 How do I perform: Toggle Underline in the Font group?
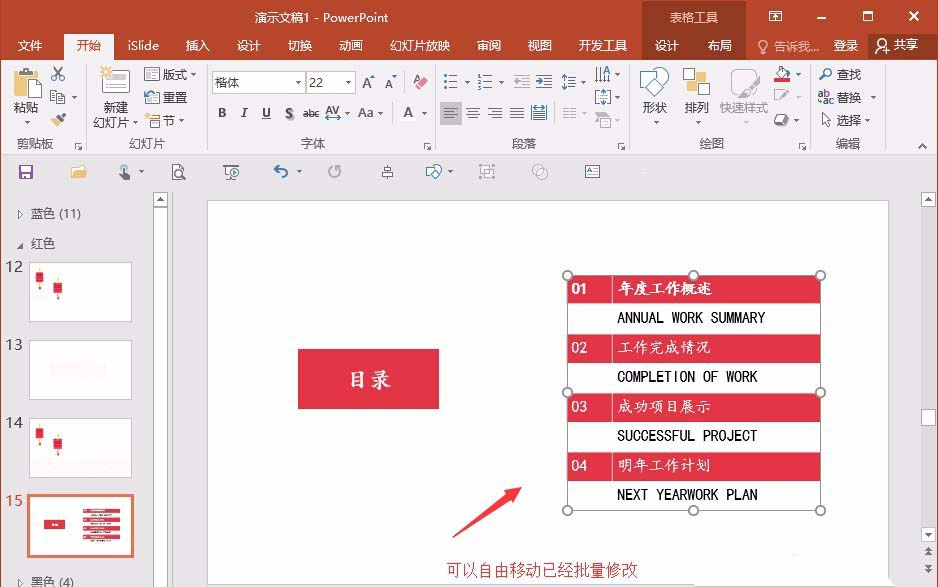click(264, 114)
